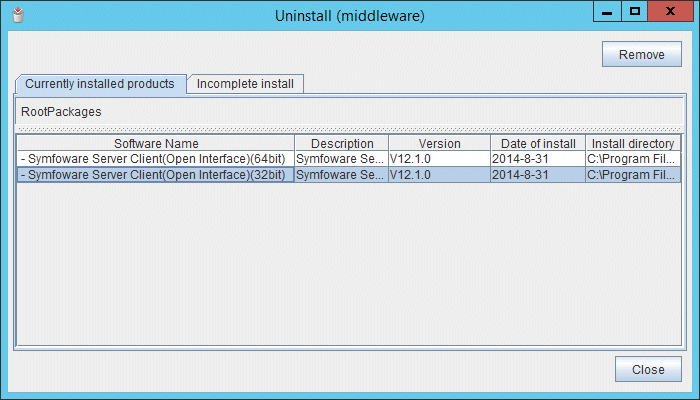Click the Java application icon in title bar

tap(16, 15)
